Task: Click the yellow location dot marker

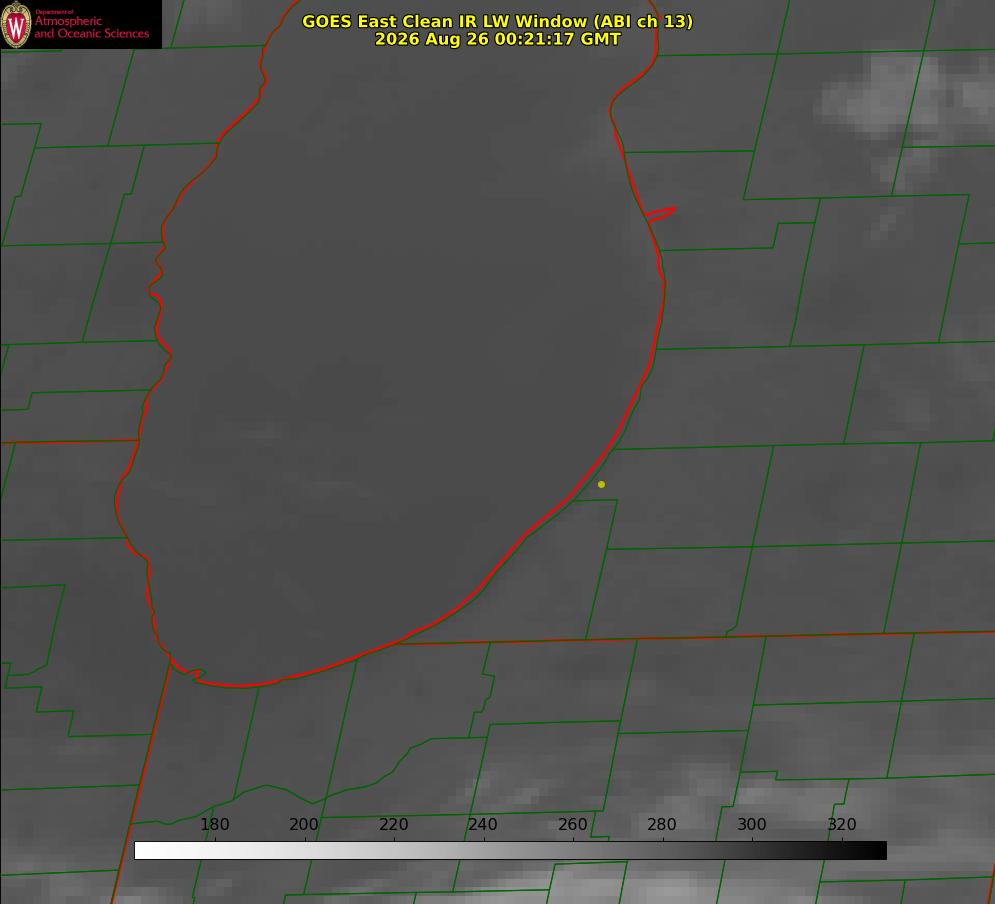Action: coord(601,484)
